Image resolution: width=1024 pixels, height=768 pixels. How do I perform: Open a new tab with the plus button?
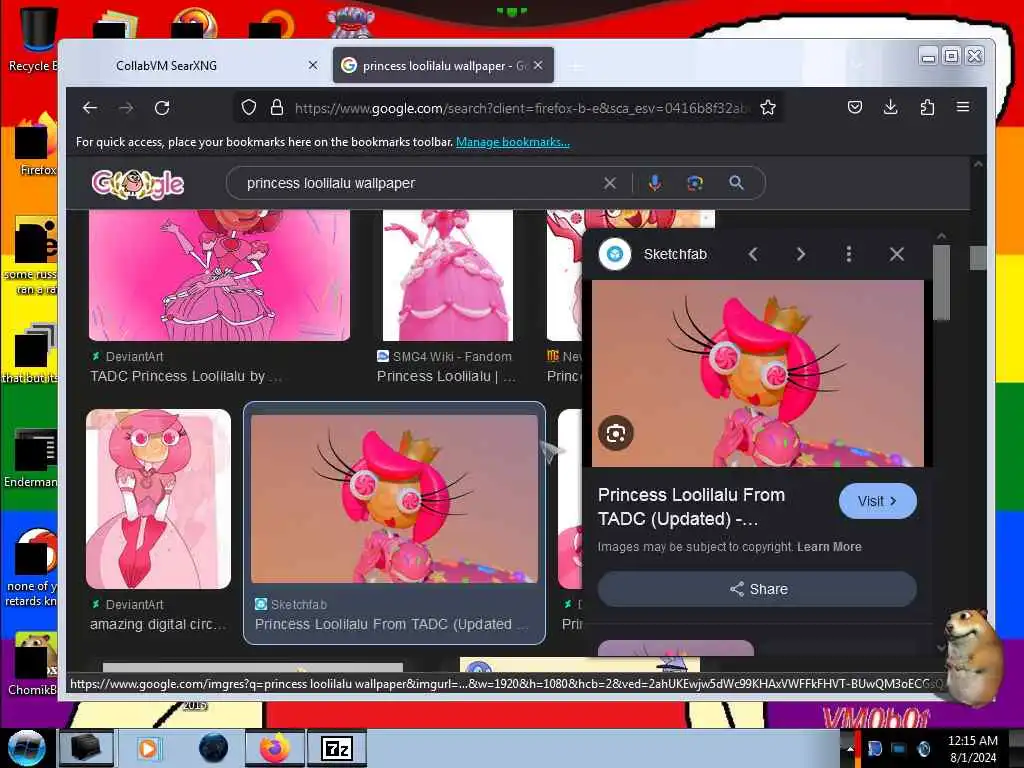(575, 67)
